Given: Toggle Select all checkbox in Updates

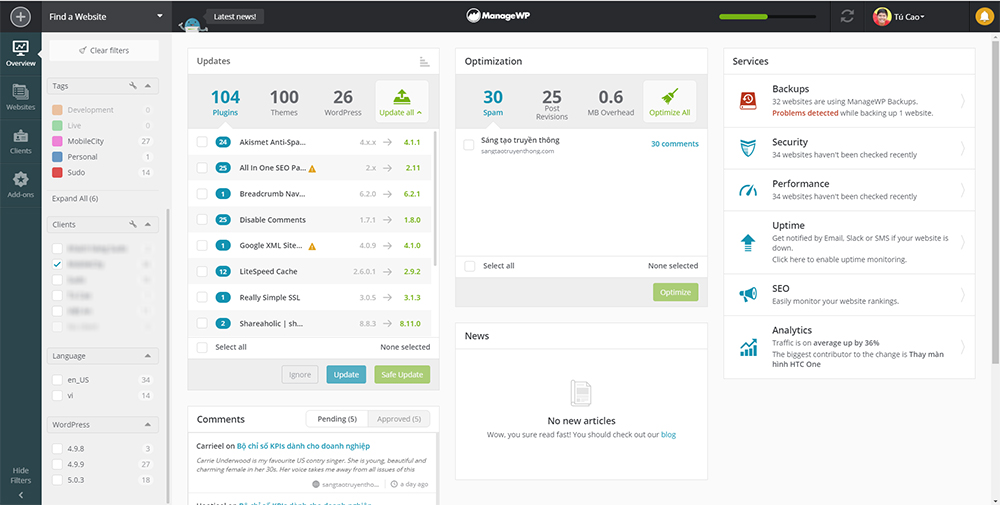Looking at the screenshot, I should click(x=202, y=348).
